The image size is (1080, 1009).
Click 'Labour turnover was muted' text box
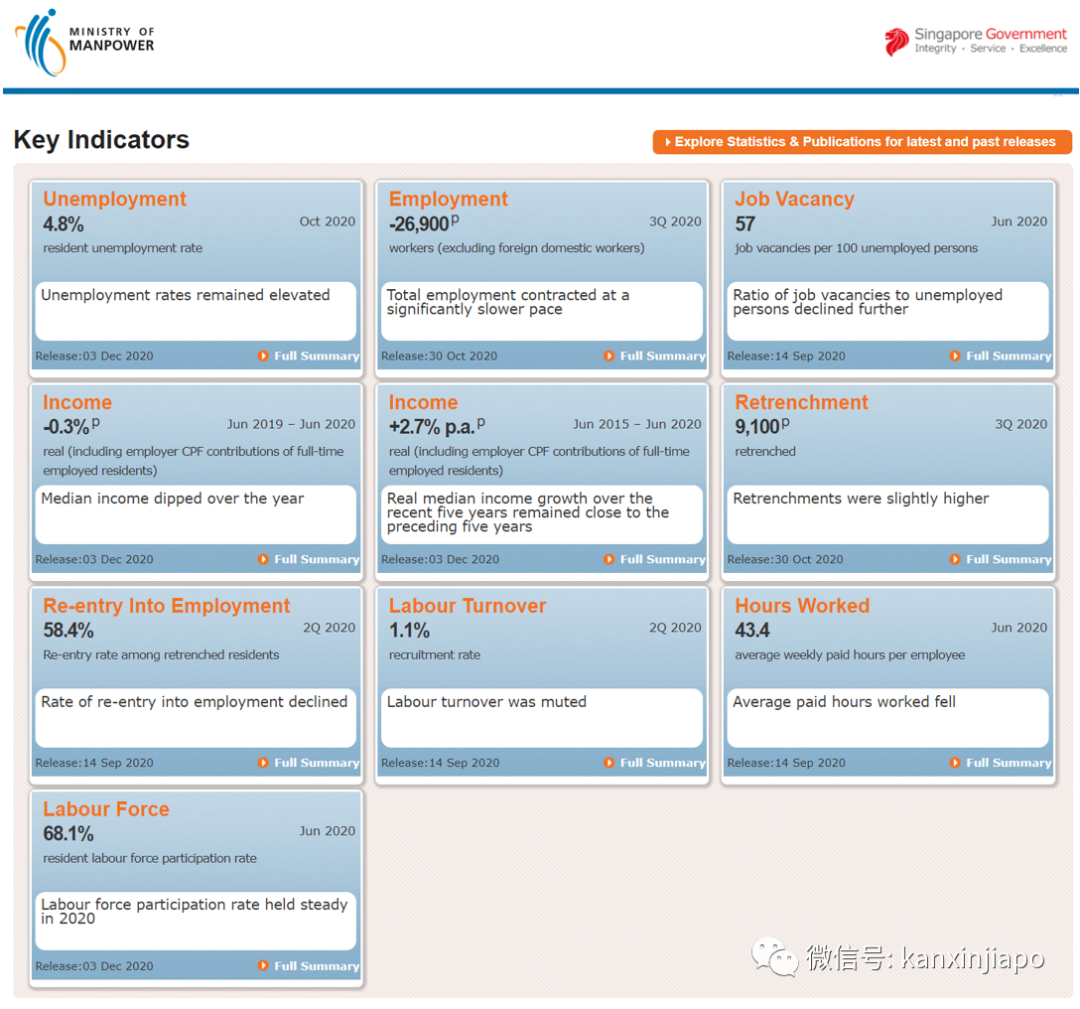coord(541,717)
